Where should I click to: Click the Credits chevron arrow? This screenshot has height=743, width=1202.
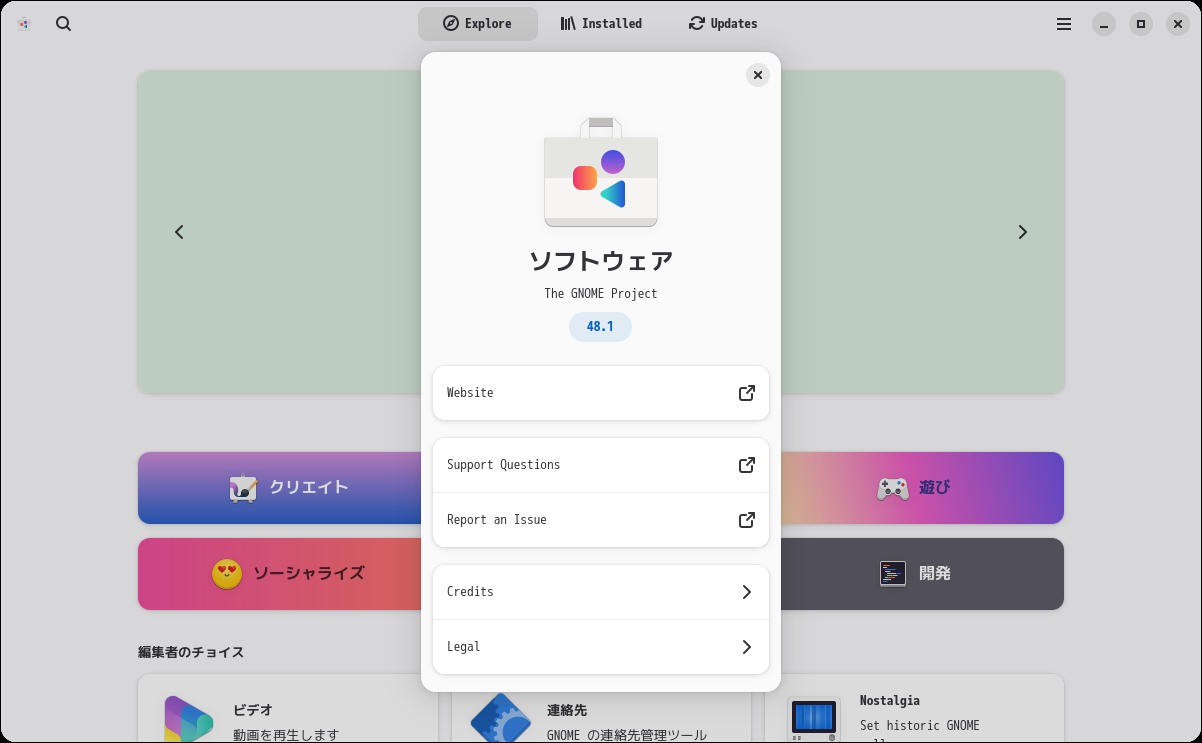746,592
